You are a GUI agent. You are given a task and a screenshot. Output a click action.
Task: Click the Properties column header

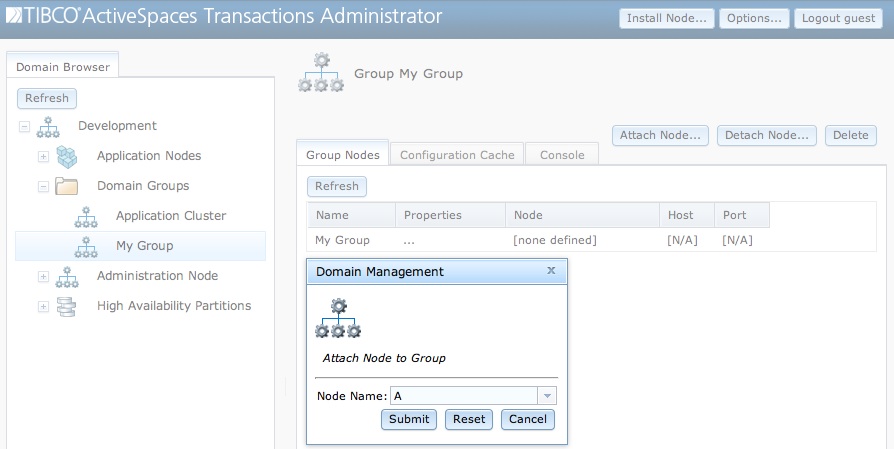450,215
